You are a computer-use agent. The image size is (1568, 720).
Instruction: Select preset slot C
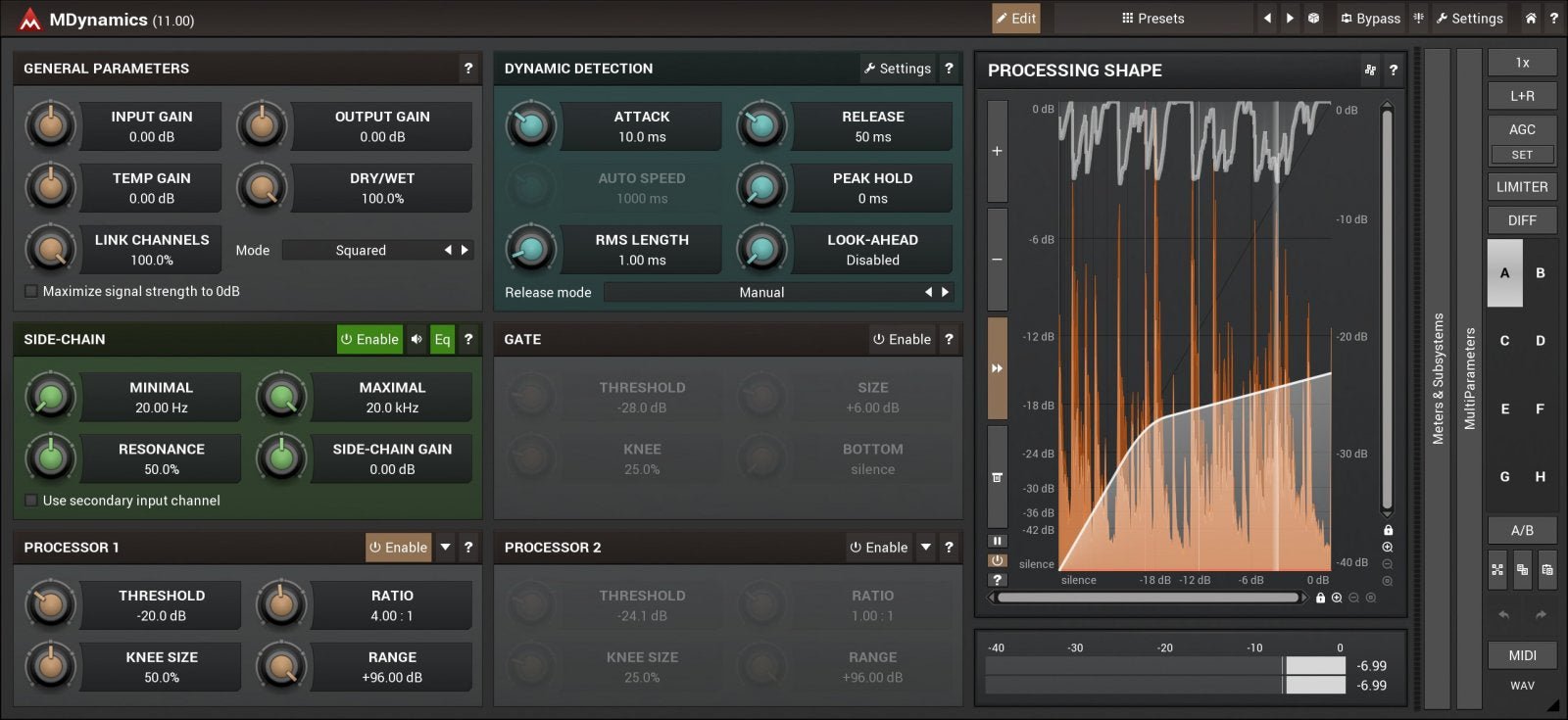pos(1504,341)
